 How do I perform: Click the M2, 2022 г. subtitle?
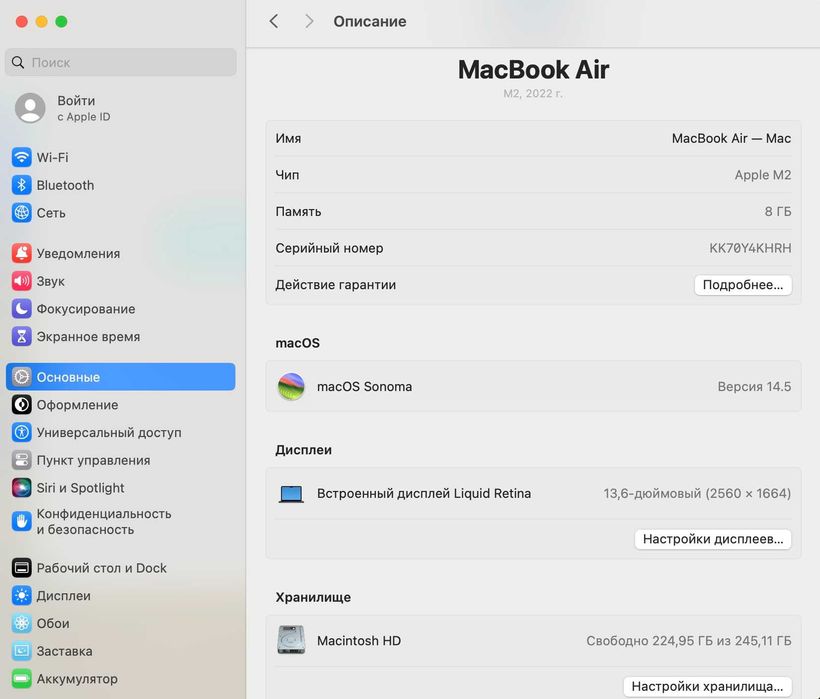533,94
